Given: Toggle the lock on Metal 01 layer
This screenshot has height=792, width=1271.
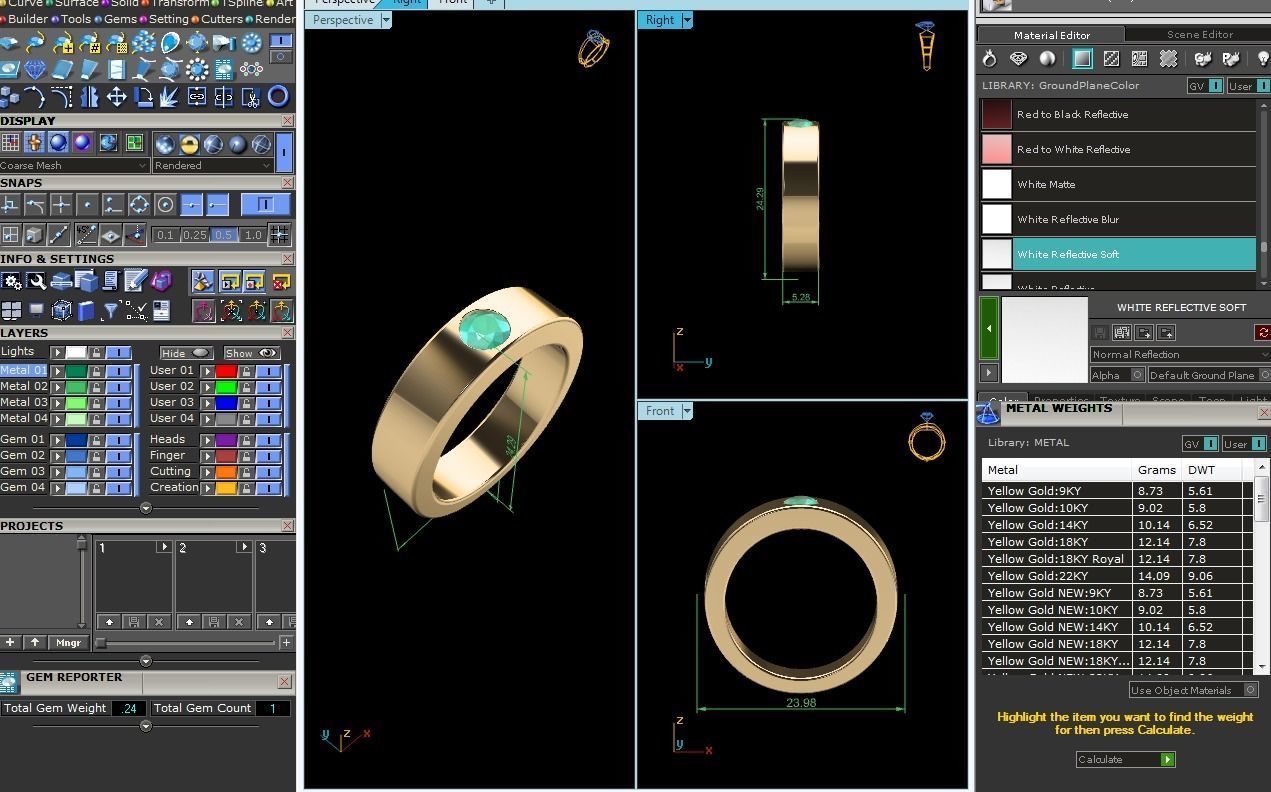Looking at the screenshot, I should (x=96, y=371).
